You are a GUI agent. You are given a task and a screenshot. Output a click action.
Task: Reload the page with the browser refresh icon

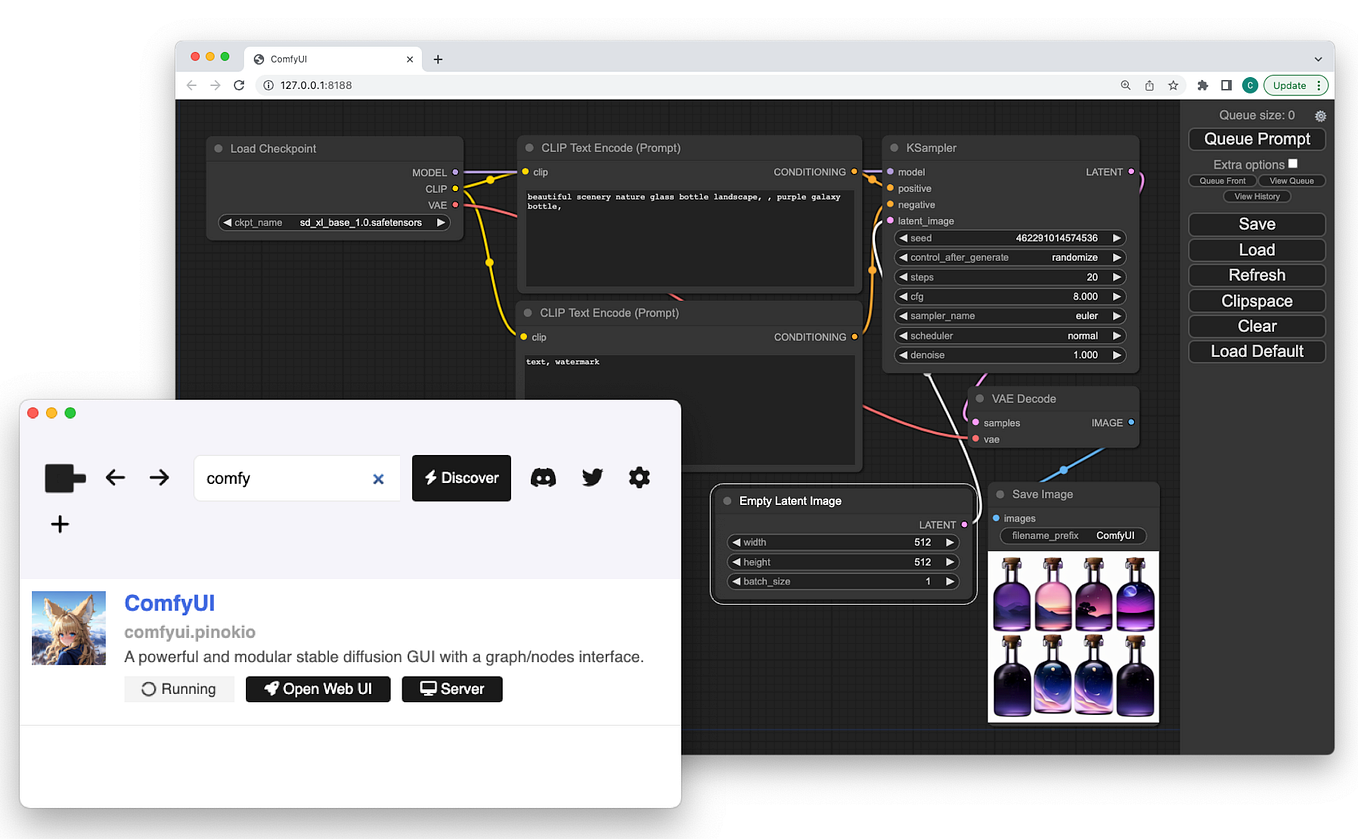tap(239, 85)
